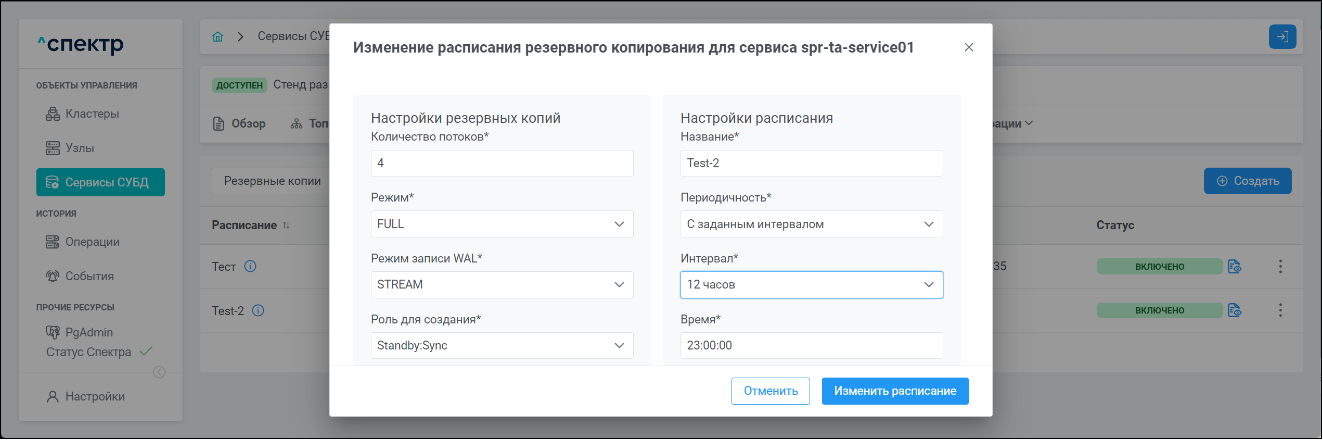The width and height of the screenshot is (1323, 440).
Task: Open the Интервал dropdown set to 12 часов
Action: tap(811, 285)
